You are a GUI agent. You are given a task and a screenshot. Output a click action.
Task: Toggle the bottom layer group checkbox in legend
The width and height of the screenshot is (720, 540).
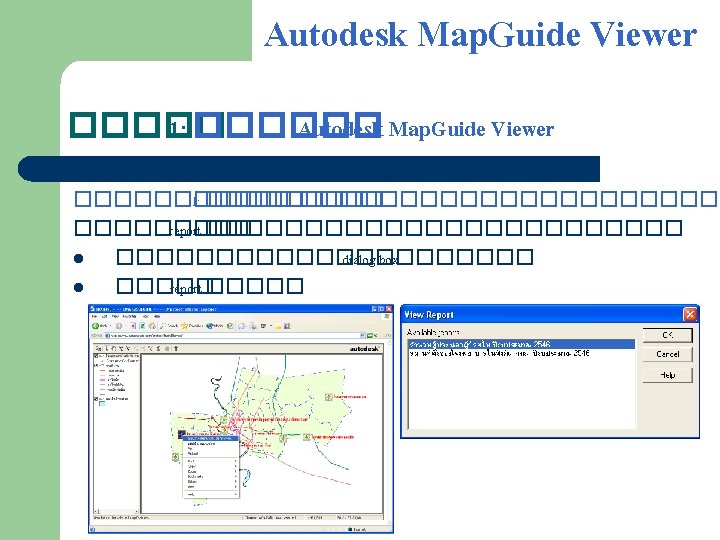pyautogui.click(x=96, y=399)
